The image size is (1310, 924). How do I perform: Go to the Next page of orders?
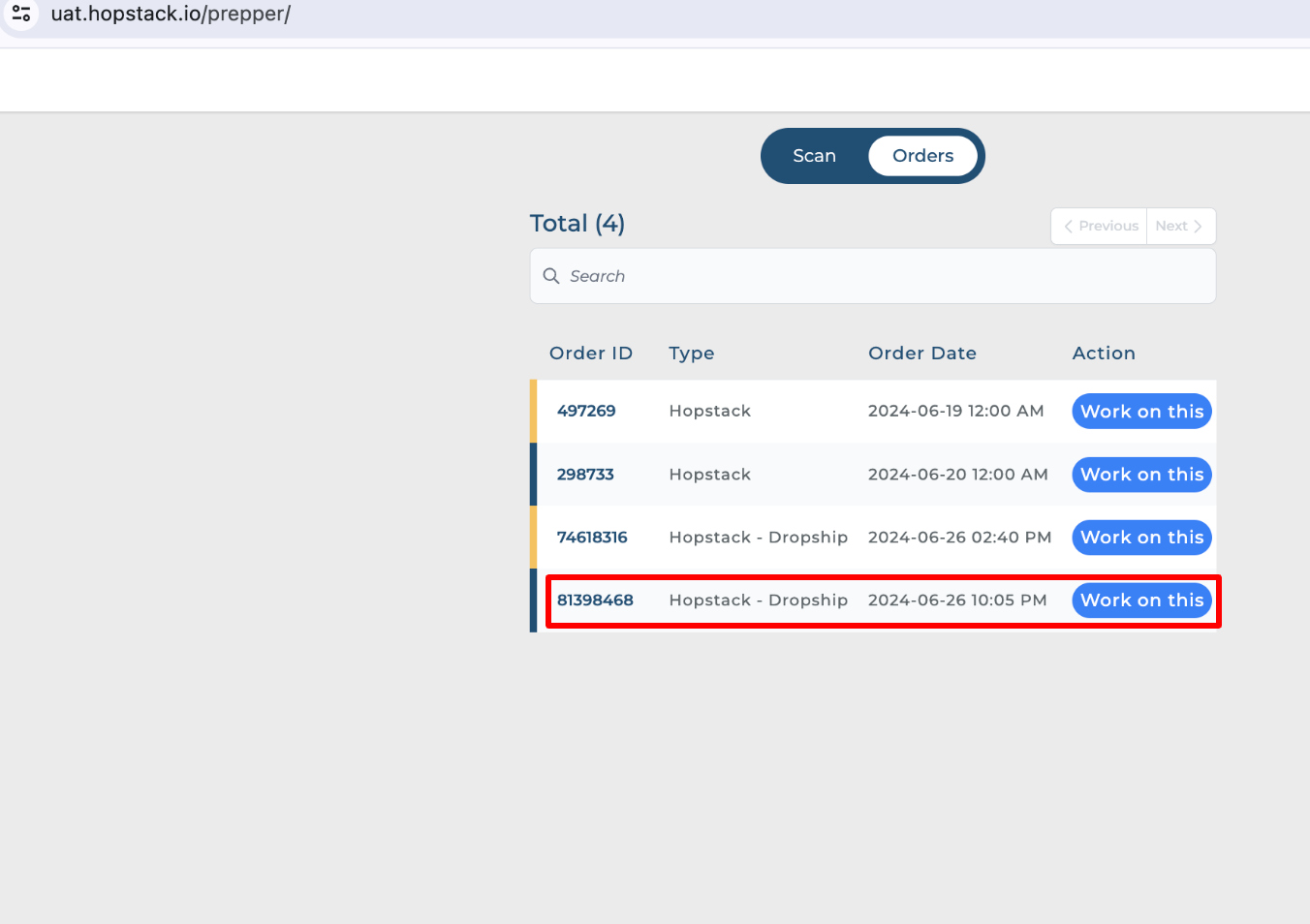pyautogui.click(x=1179, y=226)
